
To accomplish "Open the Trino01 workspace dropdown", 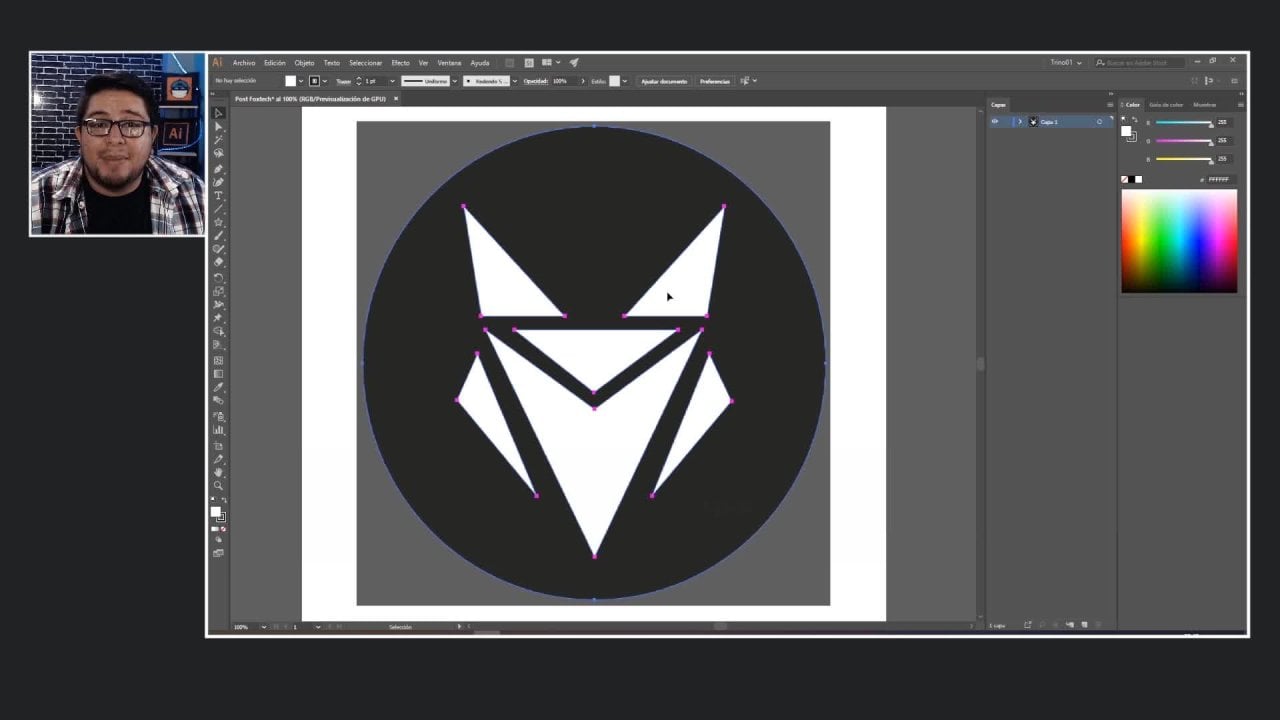I will coord(1065,62).
